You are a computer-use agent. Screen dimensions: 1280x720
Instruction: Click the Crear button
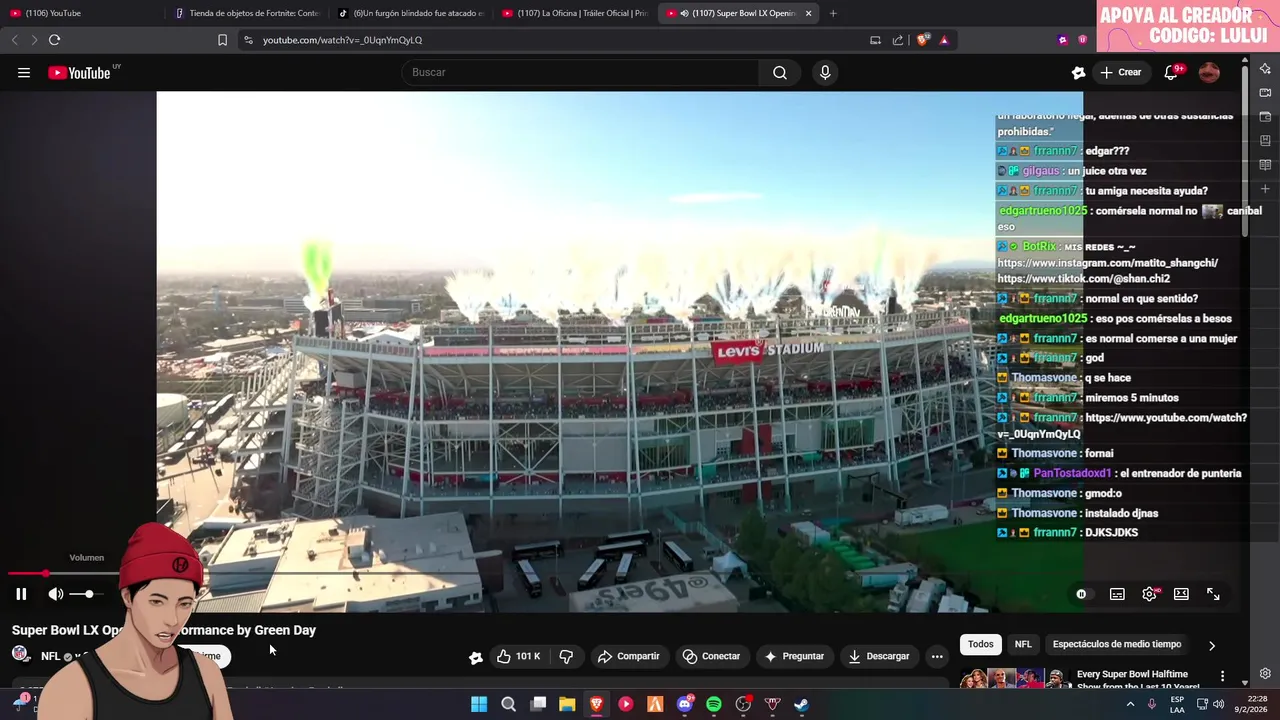[1121, 72]
